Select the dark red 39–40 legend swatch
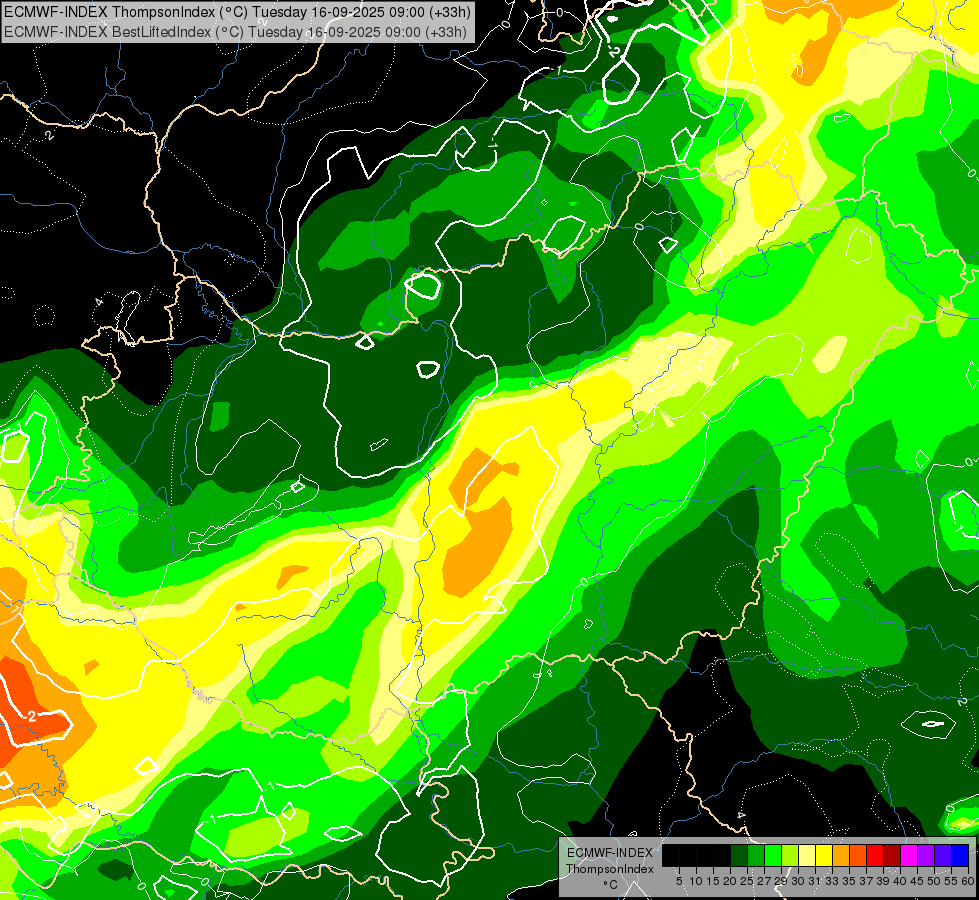This screenshot has width=979, height=900. (x=892, y=855)
